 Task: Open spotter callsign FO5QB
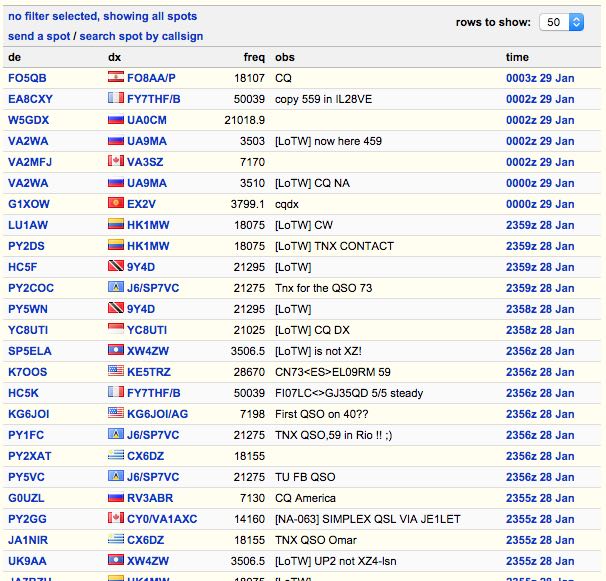pos(27,78)
